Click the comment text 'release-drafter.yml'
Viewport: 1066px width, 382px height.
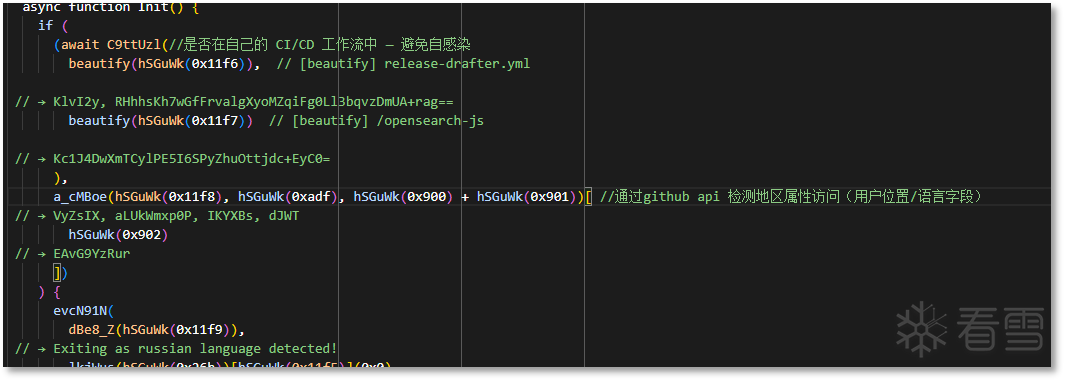click(457, 64)
